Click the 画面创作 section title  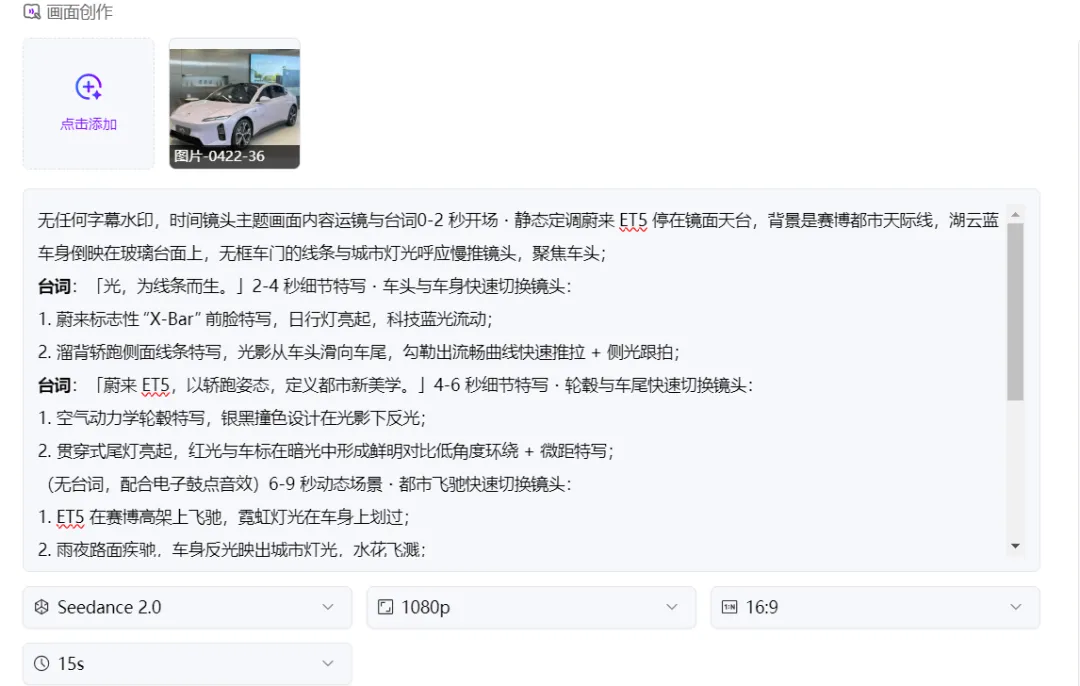coord(79,12)
